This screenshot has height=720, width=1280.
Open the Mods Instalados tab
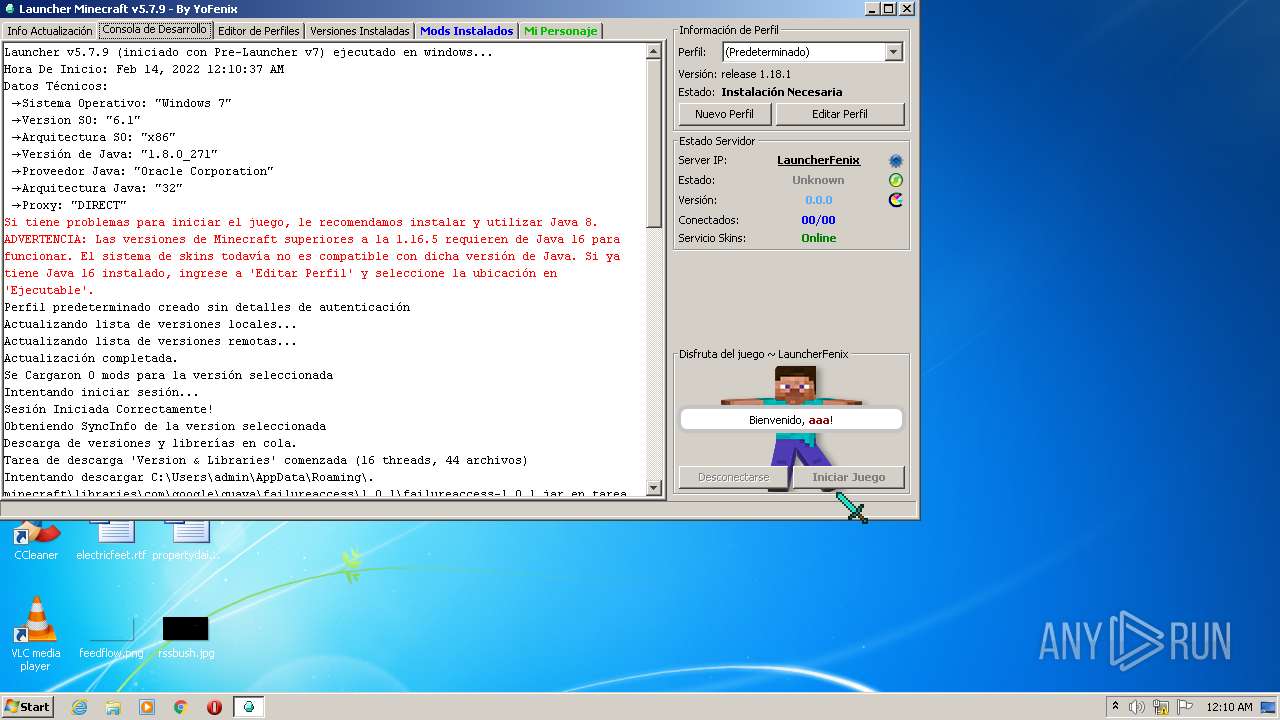point(466,31)
